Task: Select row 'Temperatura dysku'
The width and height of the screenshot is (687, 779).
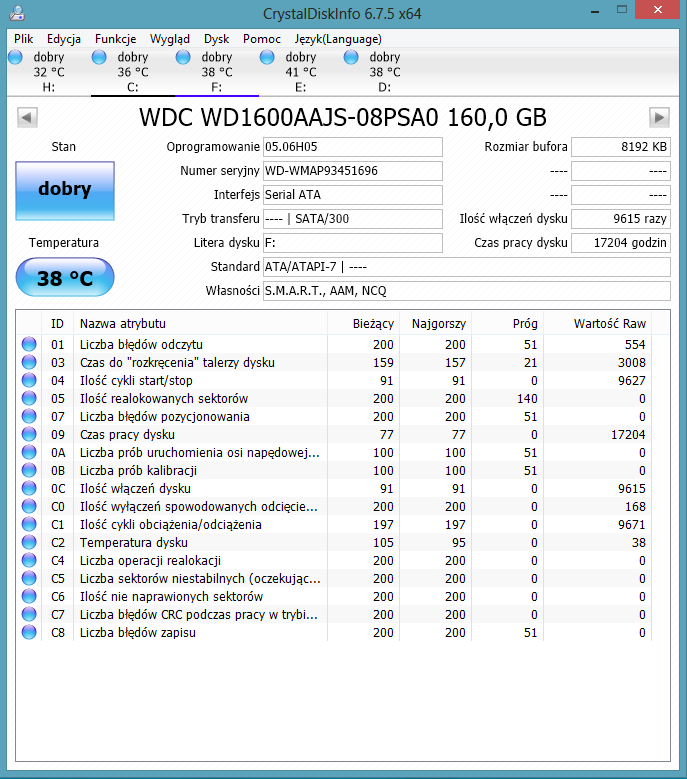Action: click(x=334, y=543)
